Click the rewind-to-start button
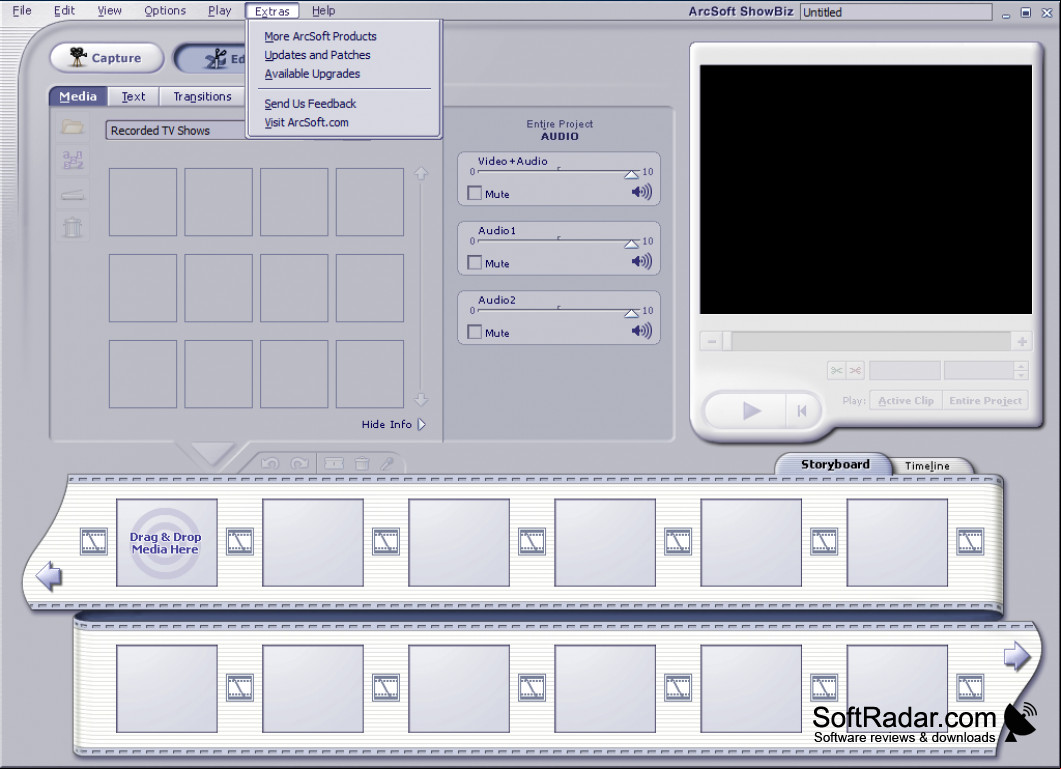 click(803, 410)
